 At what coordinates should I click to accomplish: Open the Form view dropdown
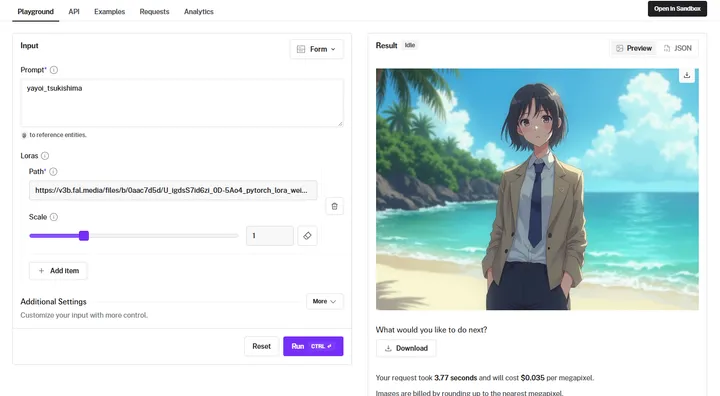pyautogui.click(x=316, y=49)
